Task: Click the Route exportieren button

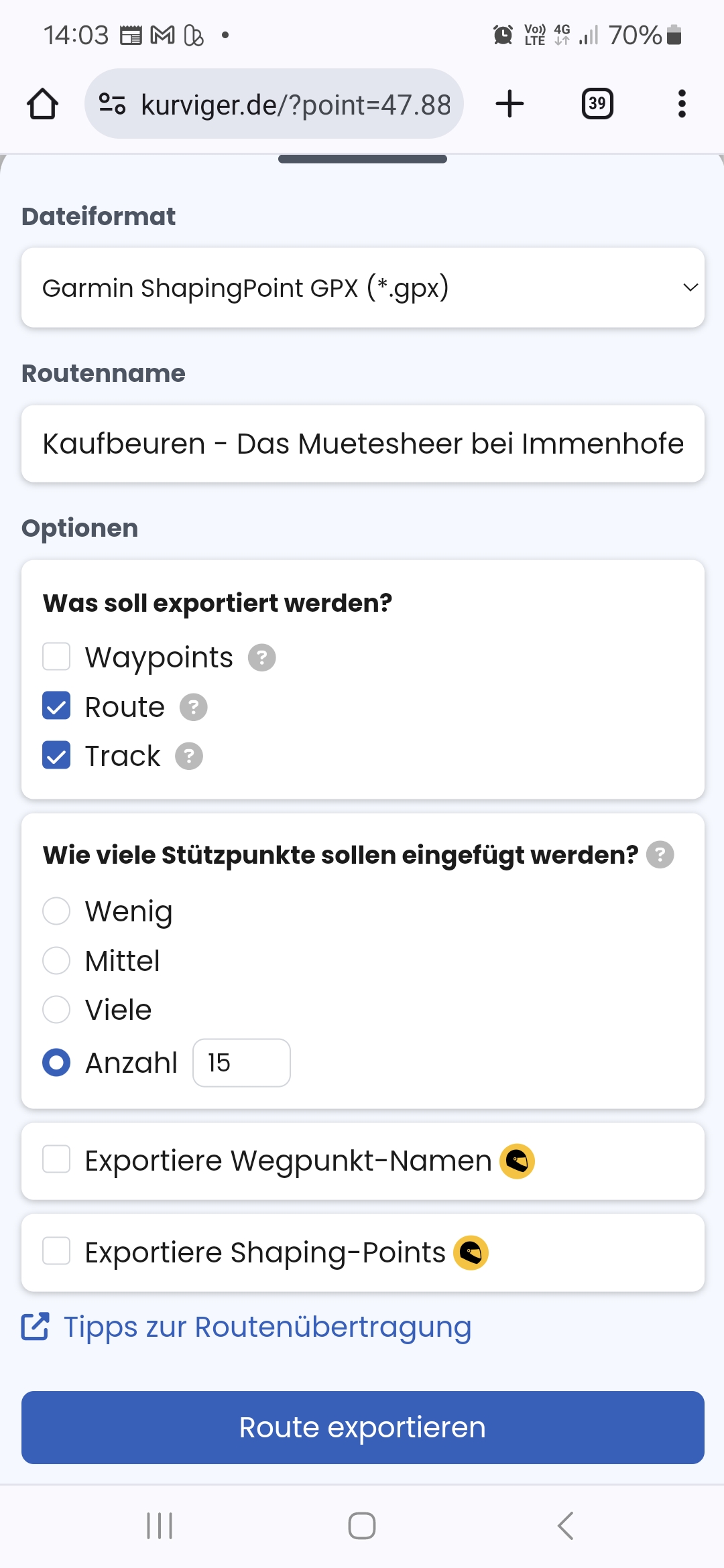Action: point(363,1427)
